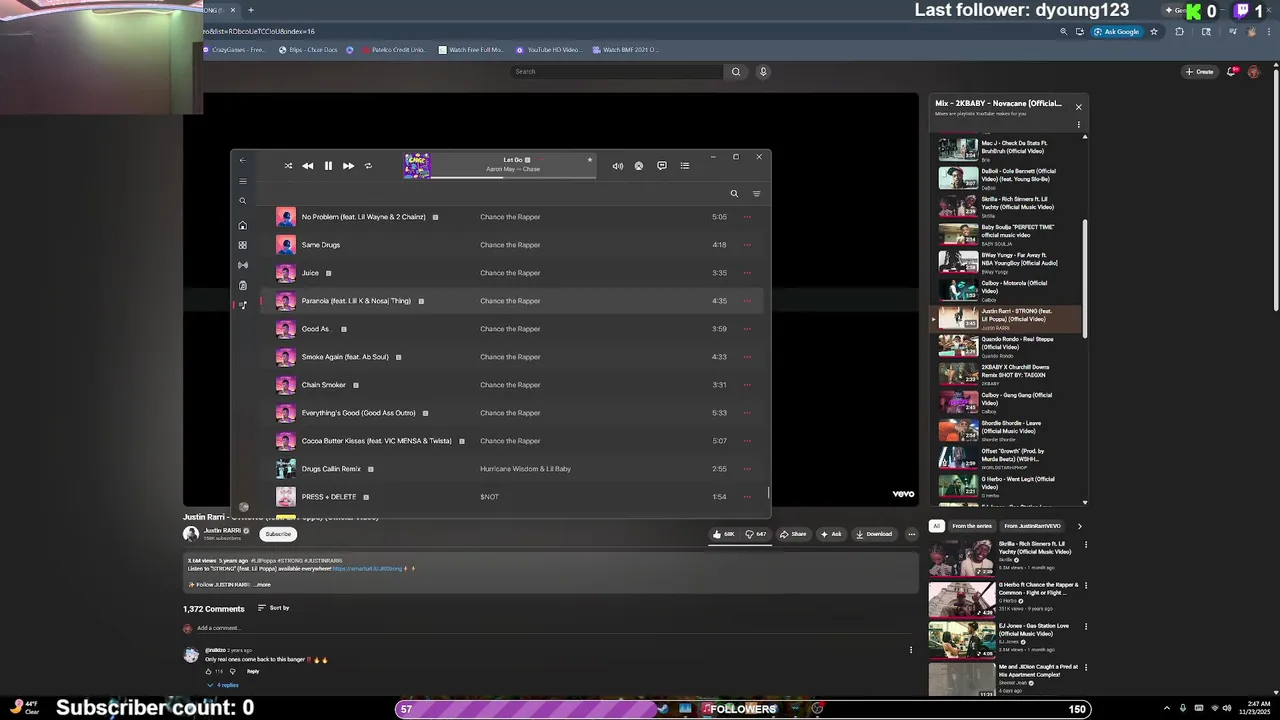Dislike the Justin Rarri video
This screenshot has height=720, width=1280.
756,534
